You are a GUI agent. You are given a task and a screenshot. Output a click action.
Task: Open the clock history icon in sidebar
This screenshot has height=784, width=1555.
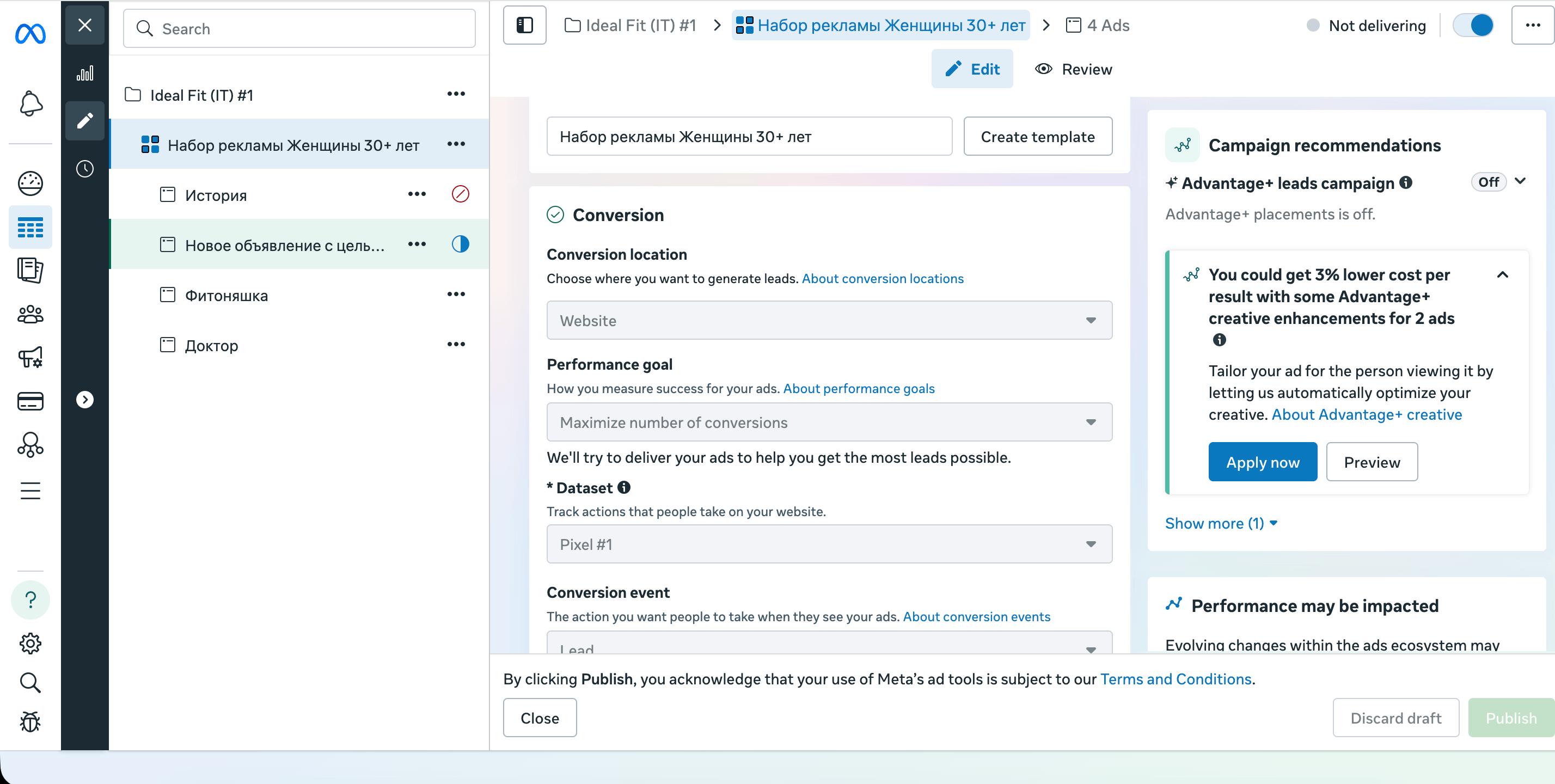[x=84, y=168]
